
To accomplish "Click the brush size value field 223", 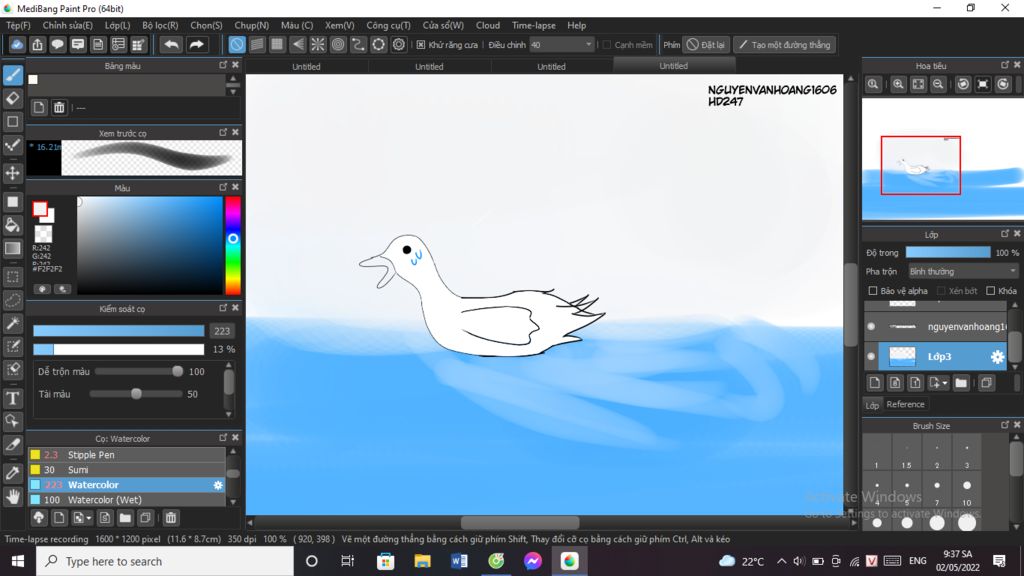I will click(222, 331).
